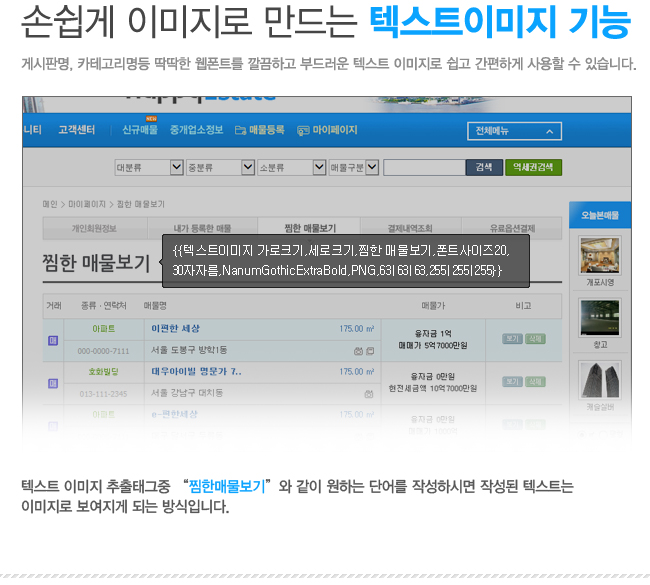Open the 소분류 dropdown
This screenshot has height=585, width=650.
(291, 167)
